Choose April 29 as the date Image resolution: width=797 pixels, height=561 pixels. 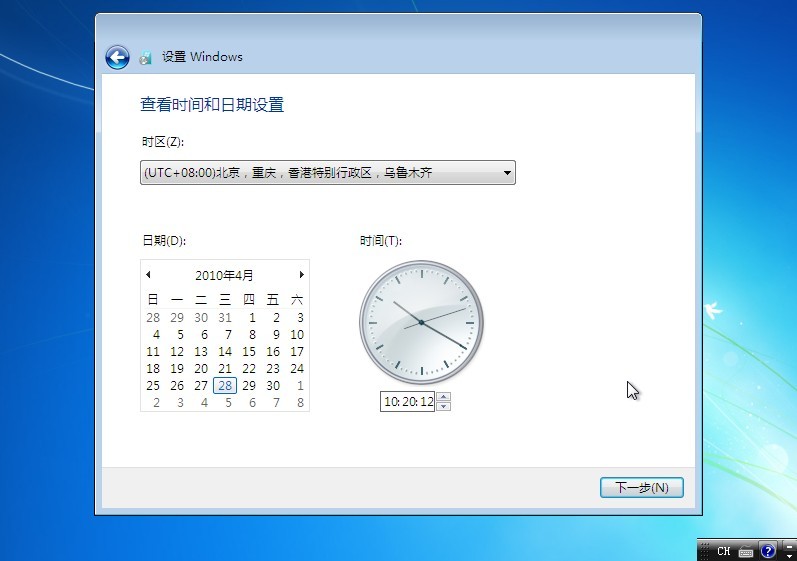[x=249, y=386]
